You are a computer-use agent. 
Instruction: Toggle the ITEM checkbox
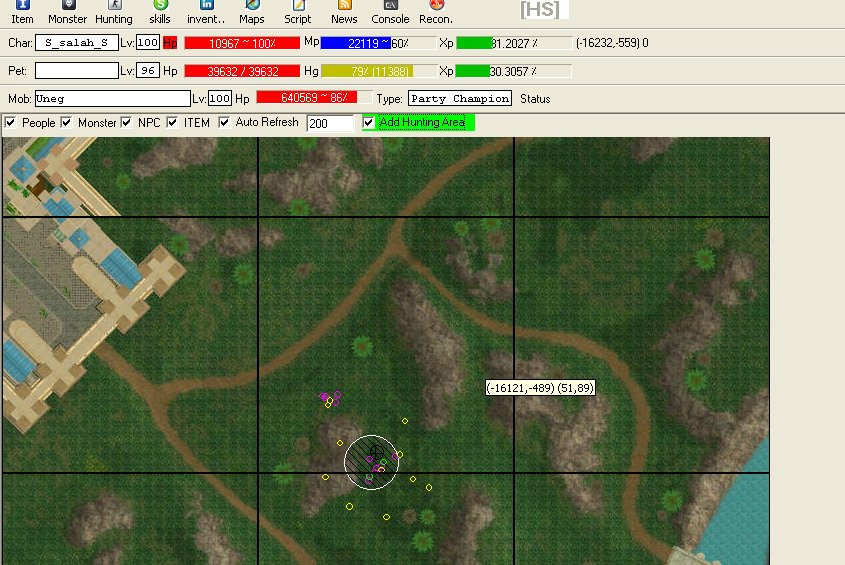[172, 122]
